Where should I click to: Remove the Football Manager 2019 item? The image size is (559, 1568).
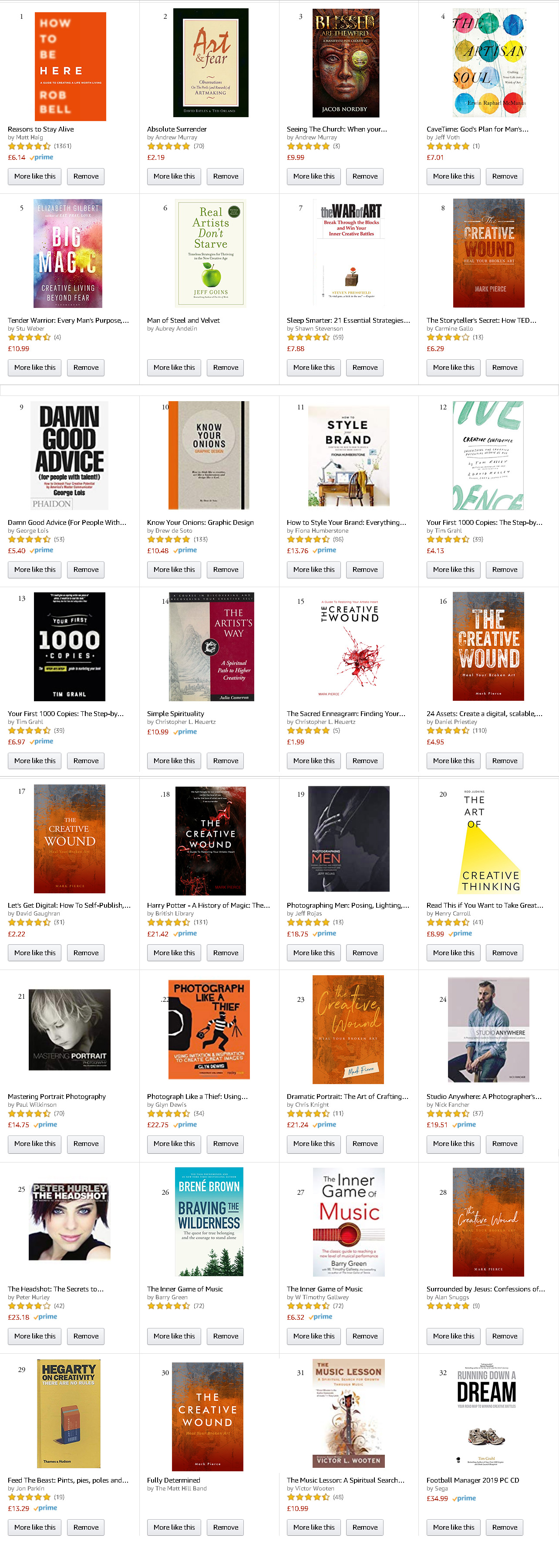pyautogui.click(x=504, y=1527)
